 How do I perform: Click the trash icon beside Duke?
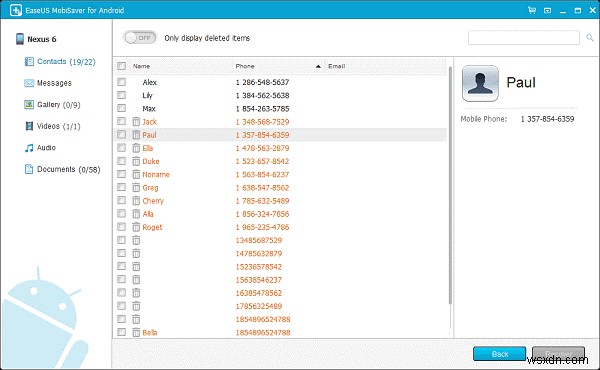pyautogui.click(x=136, y=161)
